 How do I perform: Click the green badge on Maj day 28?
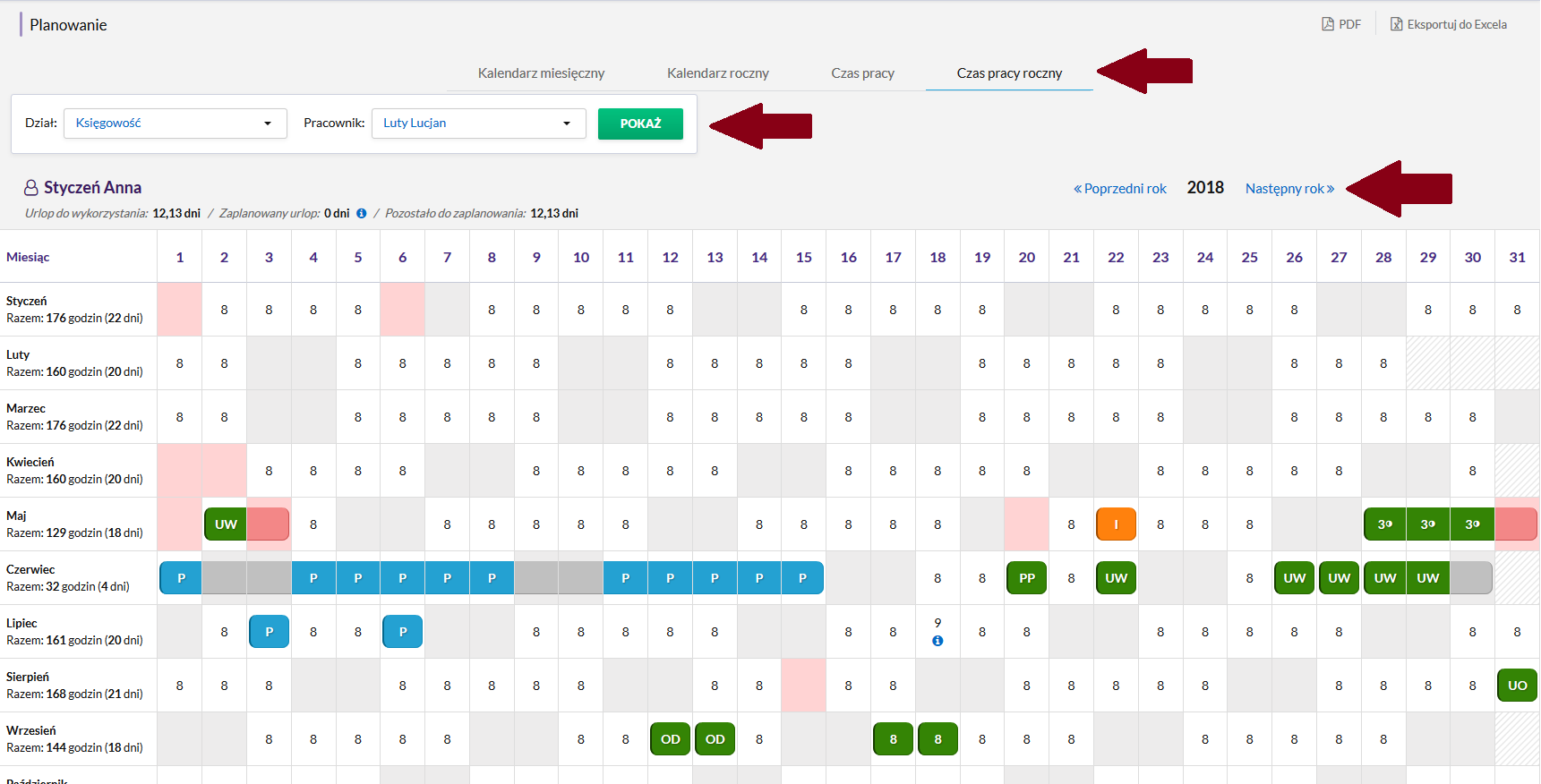[1384, 524]
